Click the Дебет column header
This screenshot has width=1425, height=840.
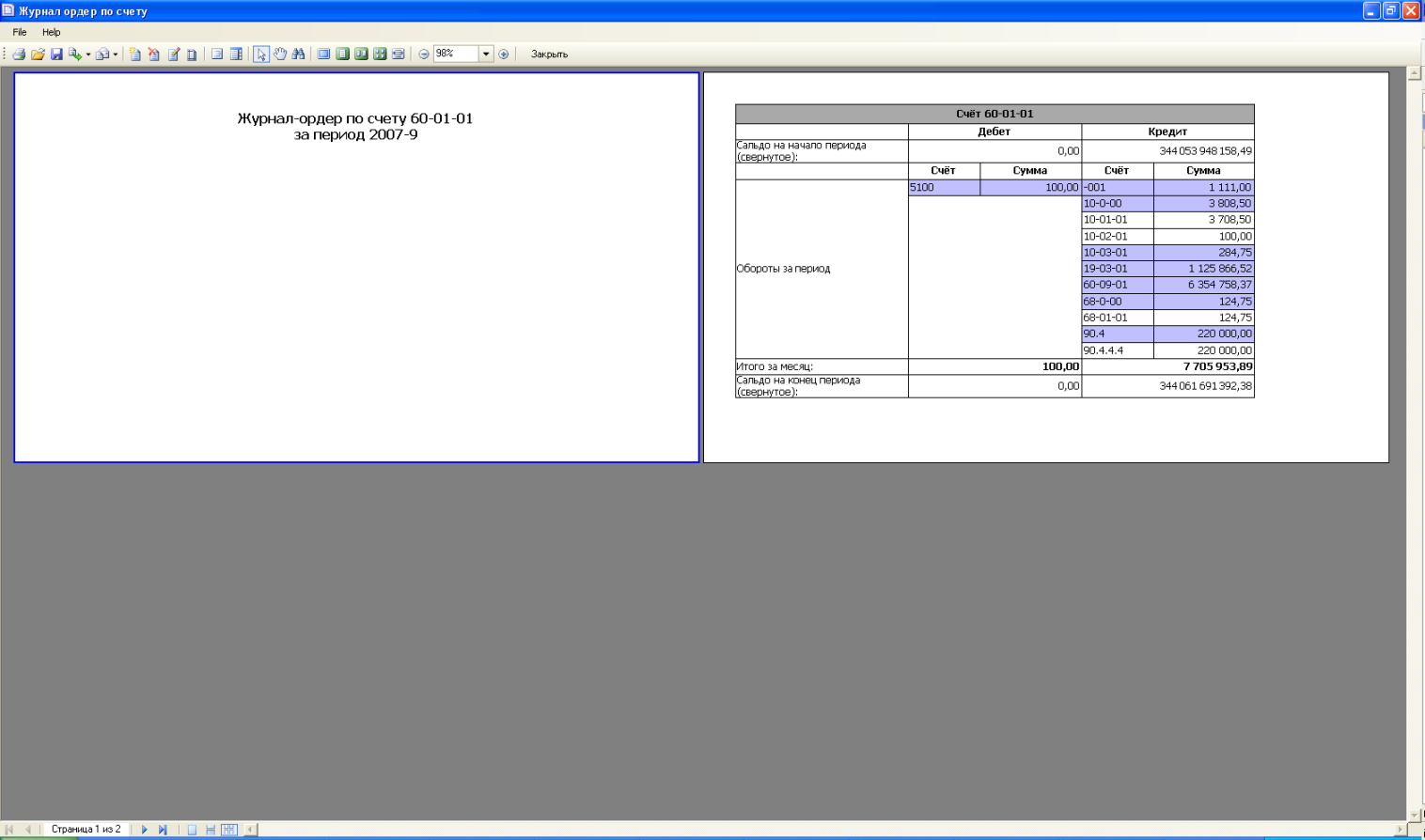point(994,132)
